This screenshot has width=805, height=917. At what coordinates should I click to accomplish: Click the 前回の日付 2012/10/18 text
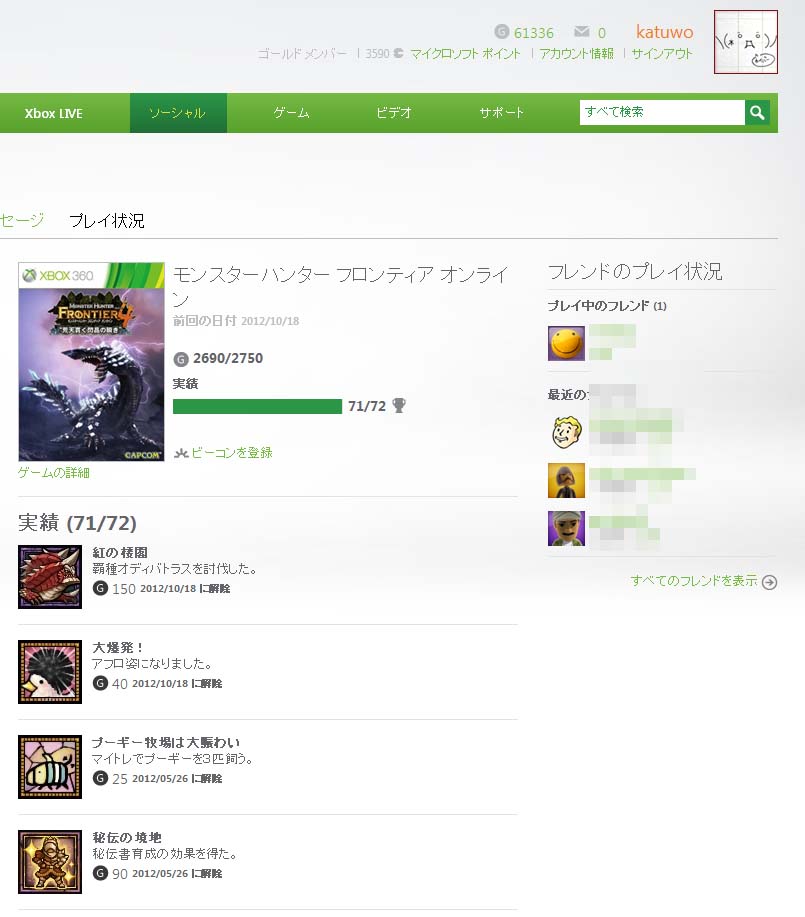pyautogui.click(x=236, y=321)
